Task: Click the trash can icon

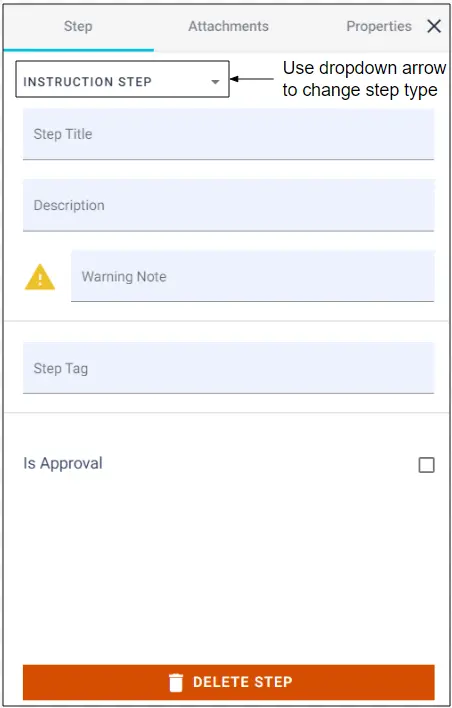Action: pyautogui.click(x=176, y=682)
